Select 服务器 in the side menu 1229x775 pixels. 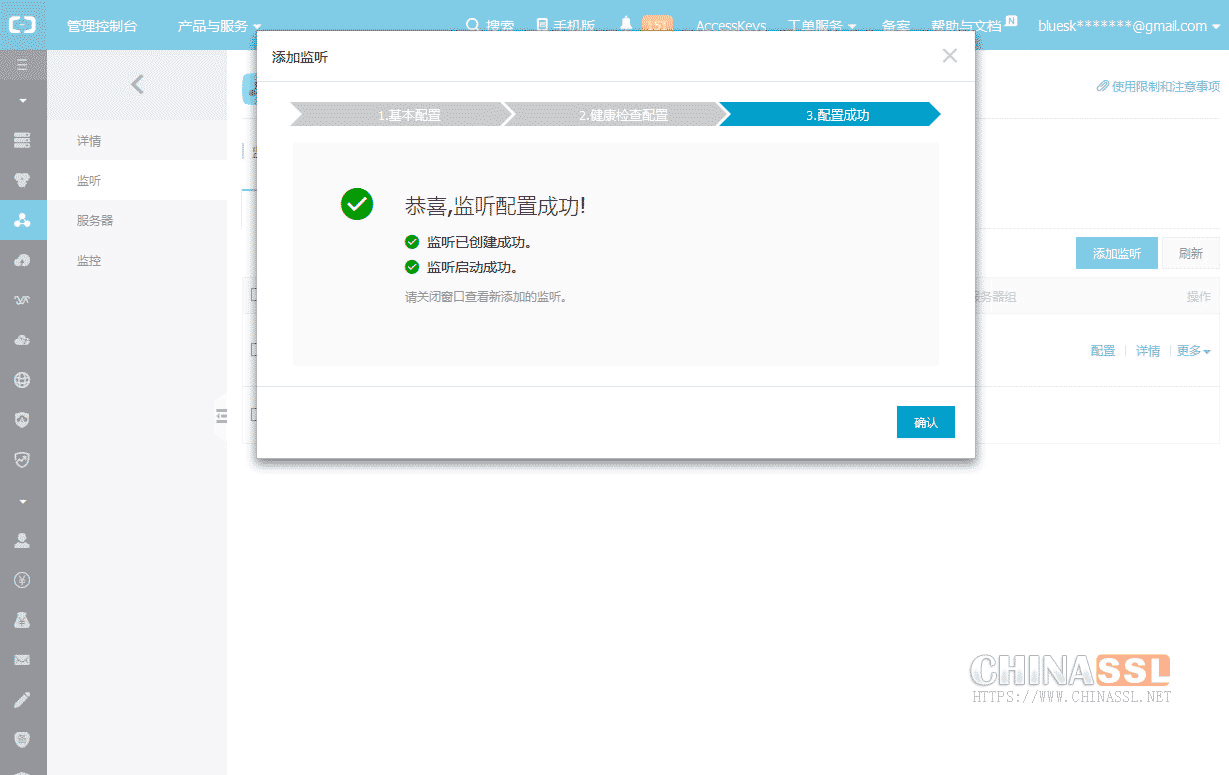click(x=95, y=220)
